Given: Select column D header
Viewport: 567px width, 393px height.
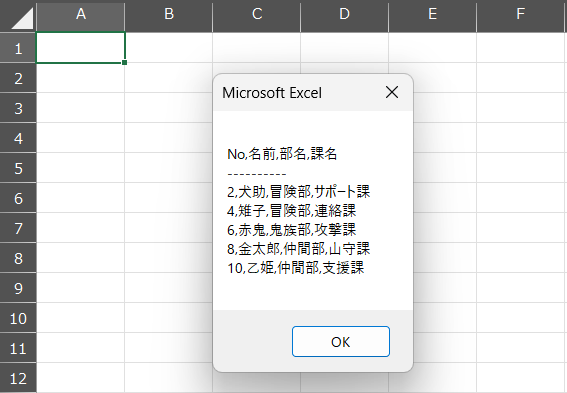Looking at the screenshot, I should click(x=345, y=16).
